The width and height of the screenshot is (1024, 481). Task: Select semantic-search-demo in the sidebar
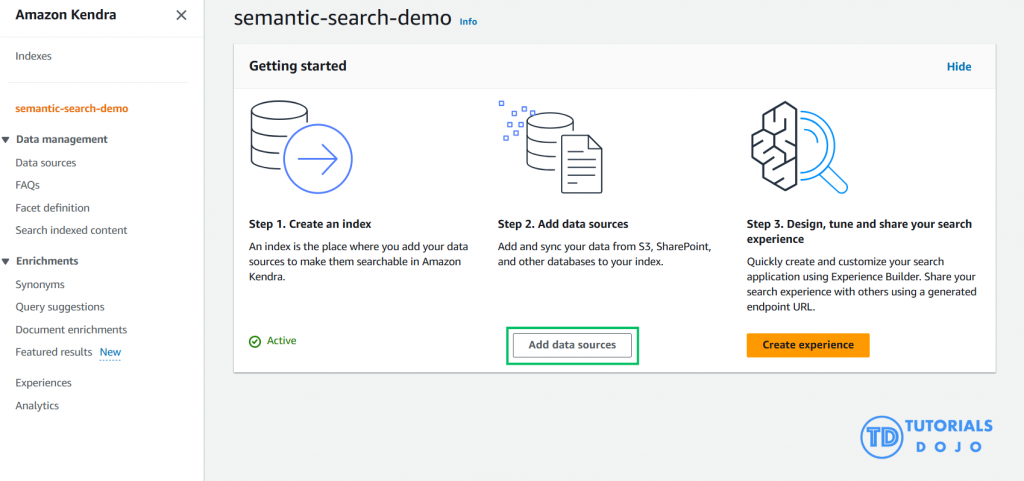[71, 108]
